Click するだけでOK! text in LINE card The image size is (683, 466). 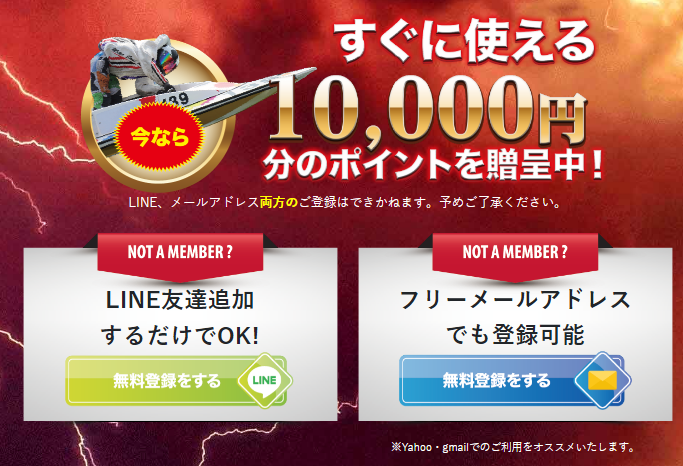pos(180,336)
